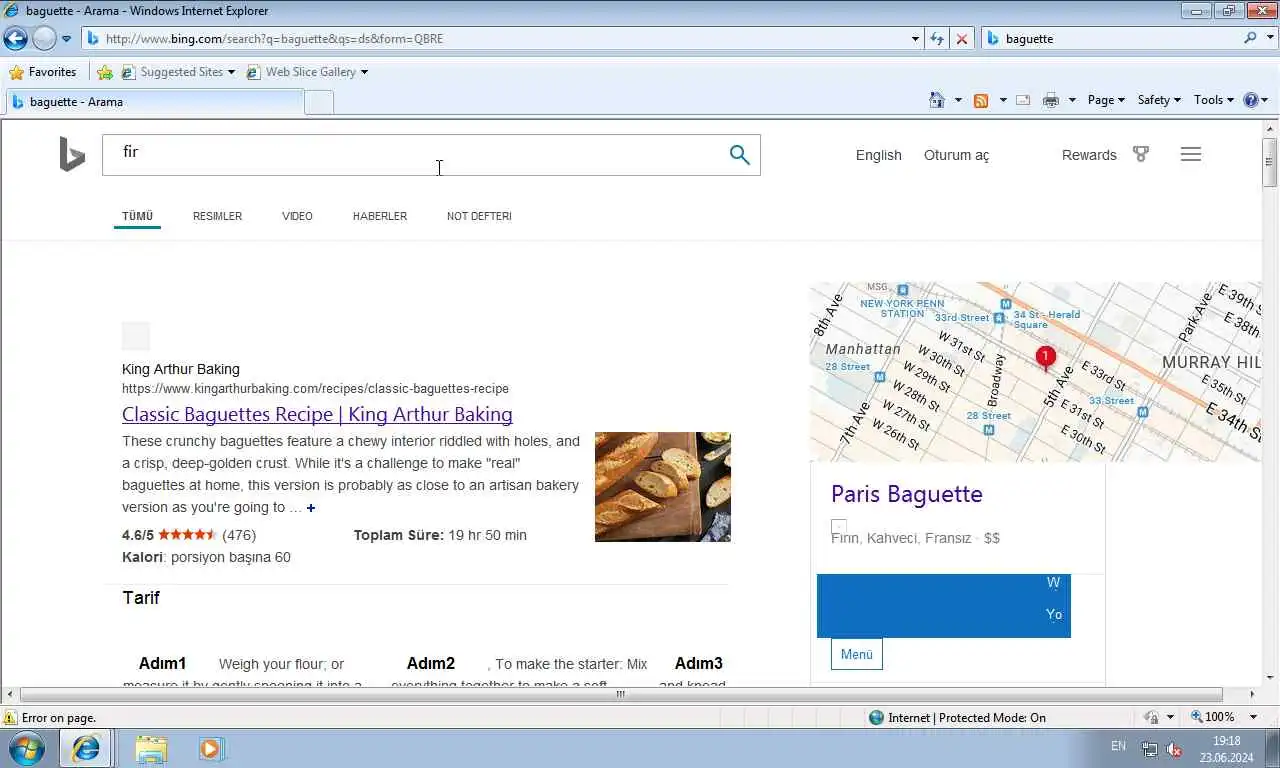Viewport: 1280px width, 768px height.
Task: Click the Manhattan map image
Action: point(1035,372)
